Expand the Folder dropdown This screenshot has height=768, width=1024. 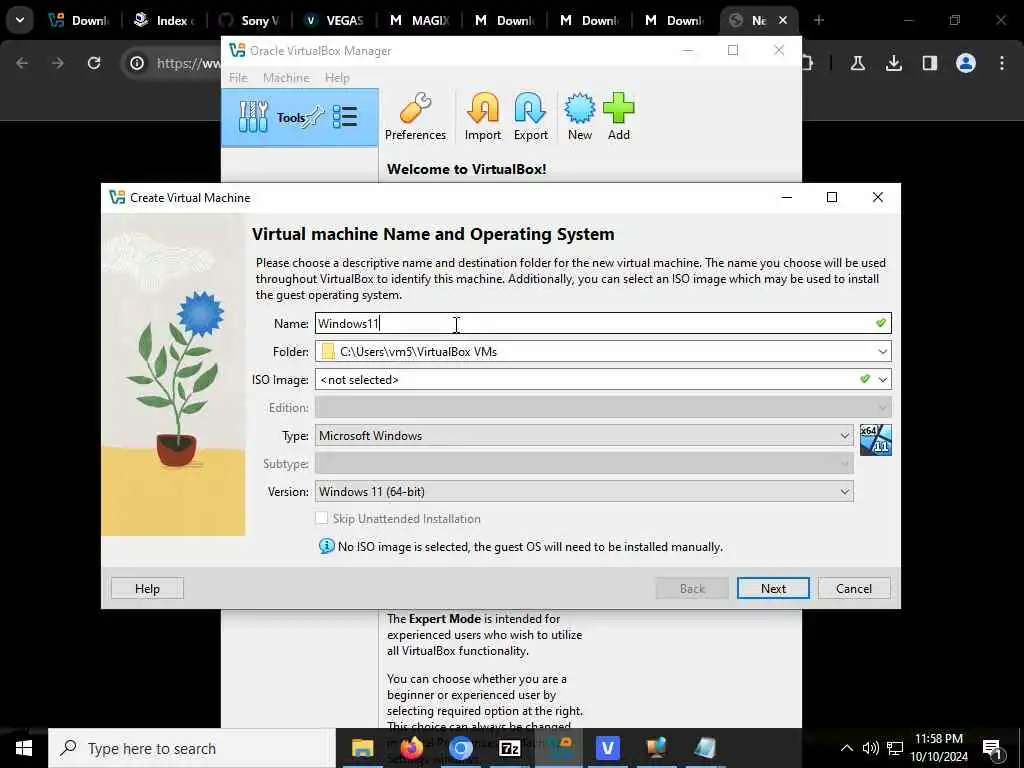click(x=882, y=351)
